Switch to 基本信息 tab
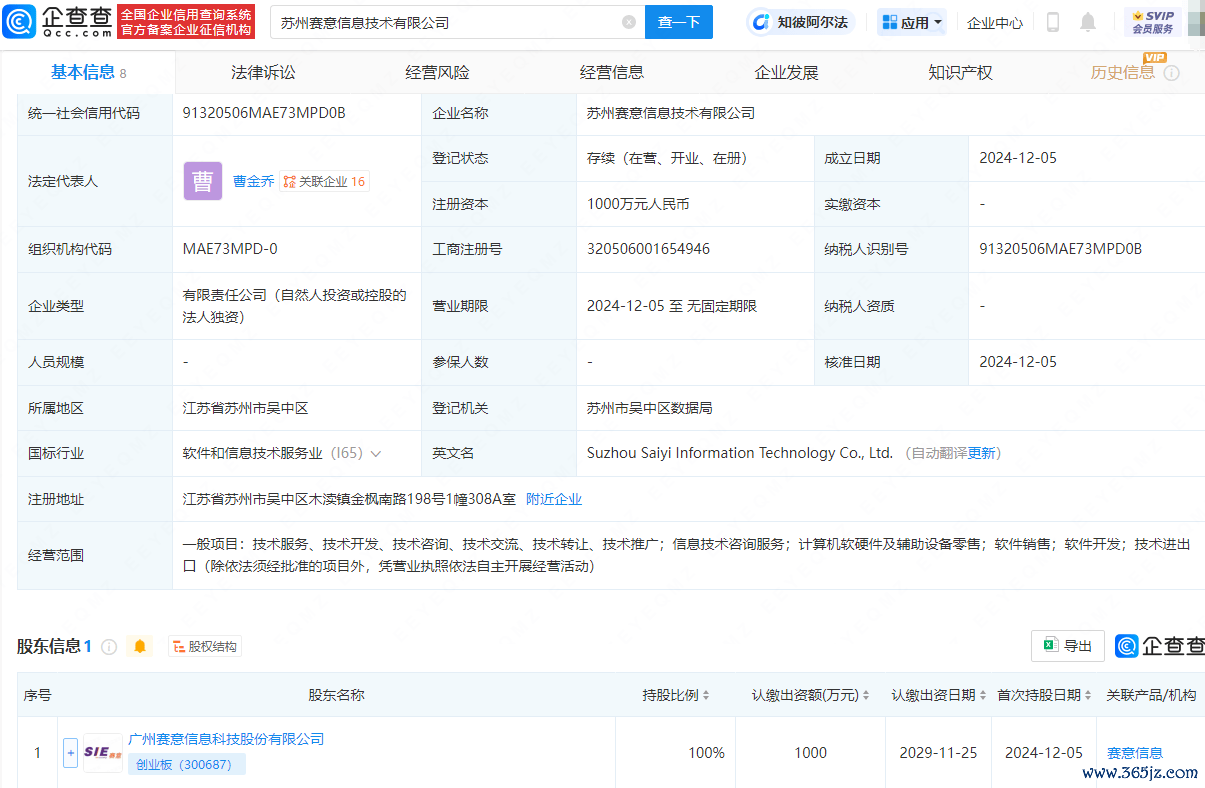 pyautogui.click(x=88, y=72)
